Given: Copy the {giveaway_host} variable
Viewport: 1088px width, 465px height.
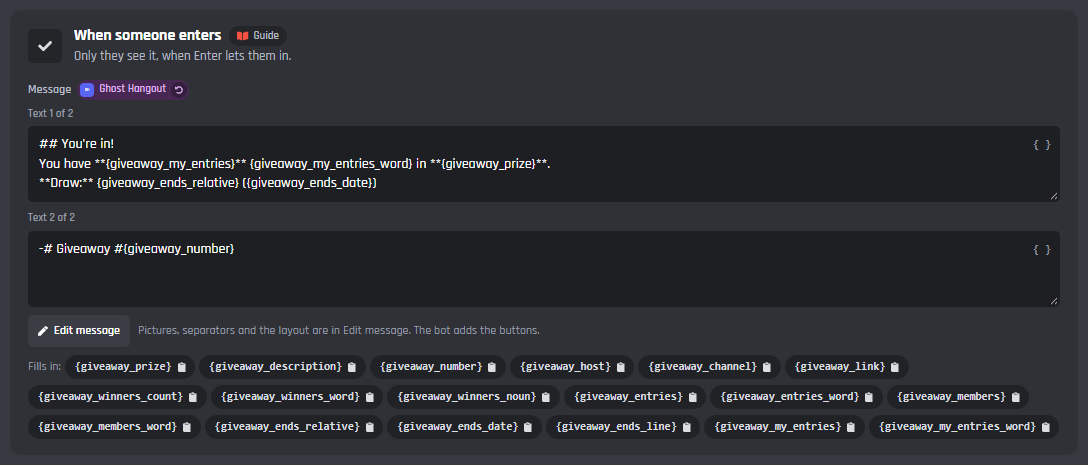Looking at the screenshot, I should tap(572, 366).
